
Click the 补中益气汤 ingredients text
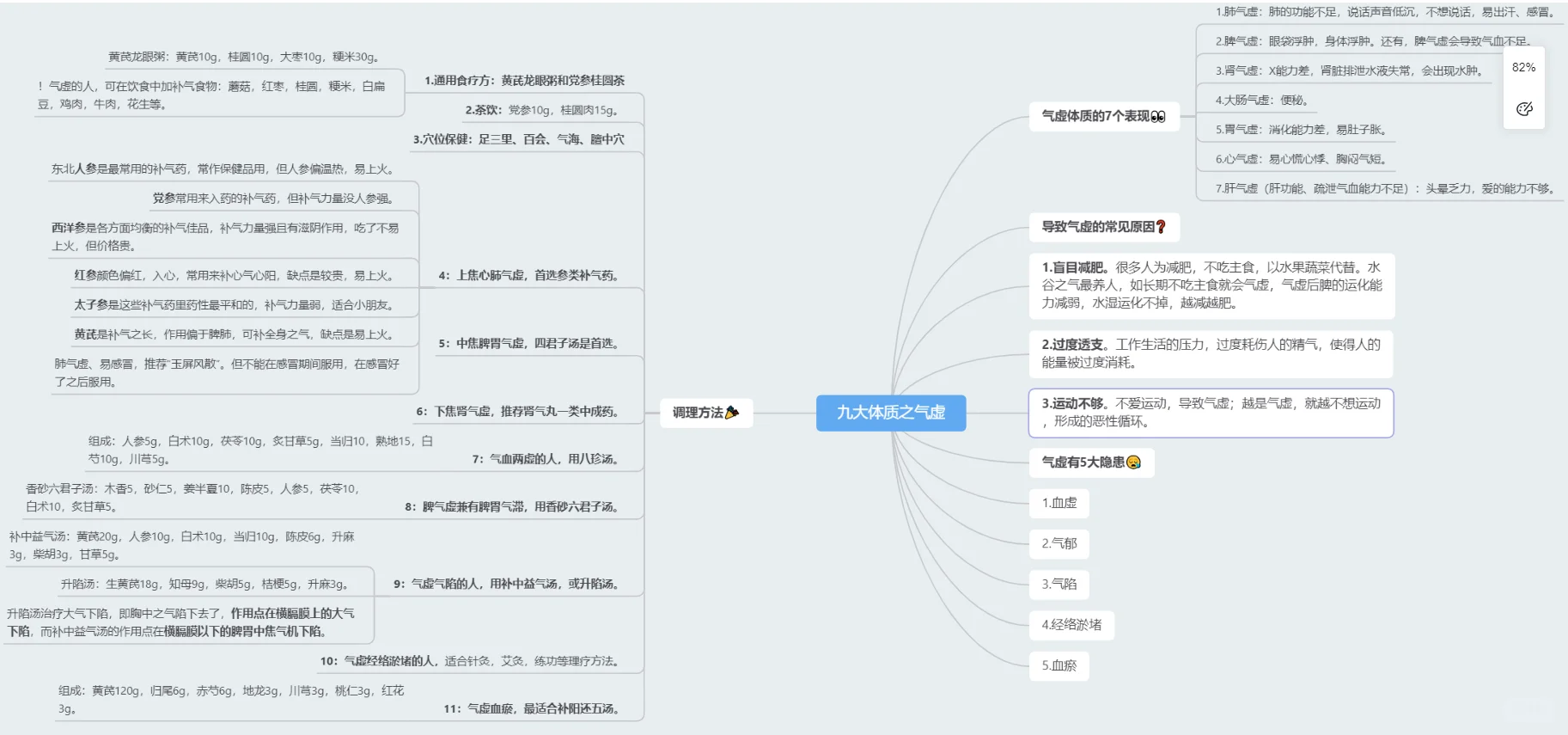(x=182, y=546)
